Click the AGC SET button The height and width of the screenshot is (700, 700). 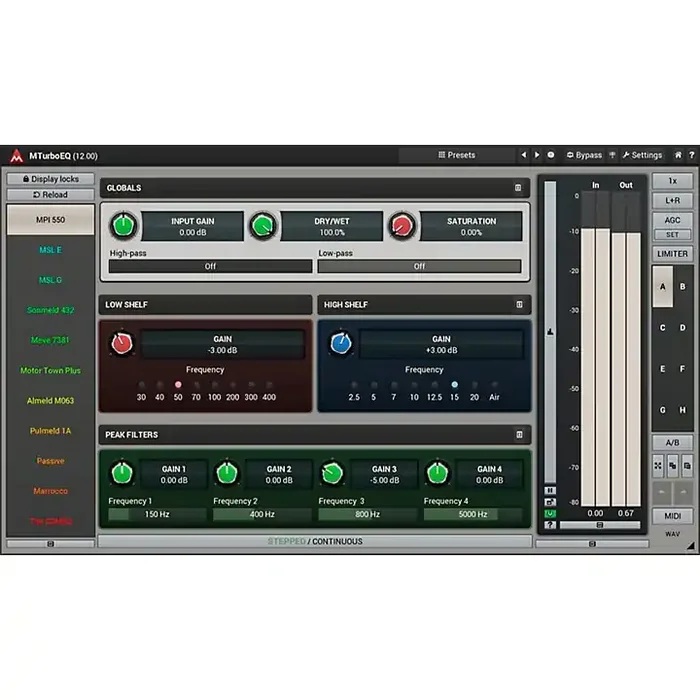coord(672,234)
